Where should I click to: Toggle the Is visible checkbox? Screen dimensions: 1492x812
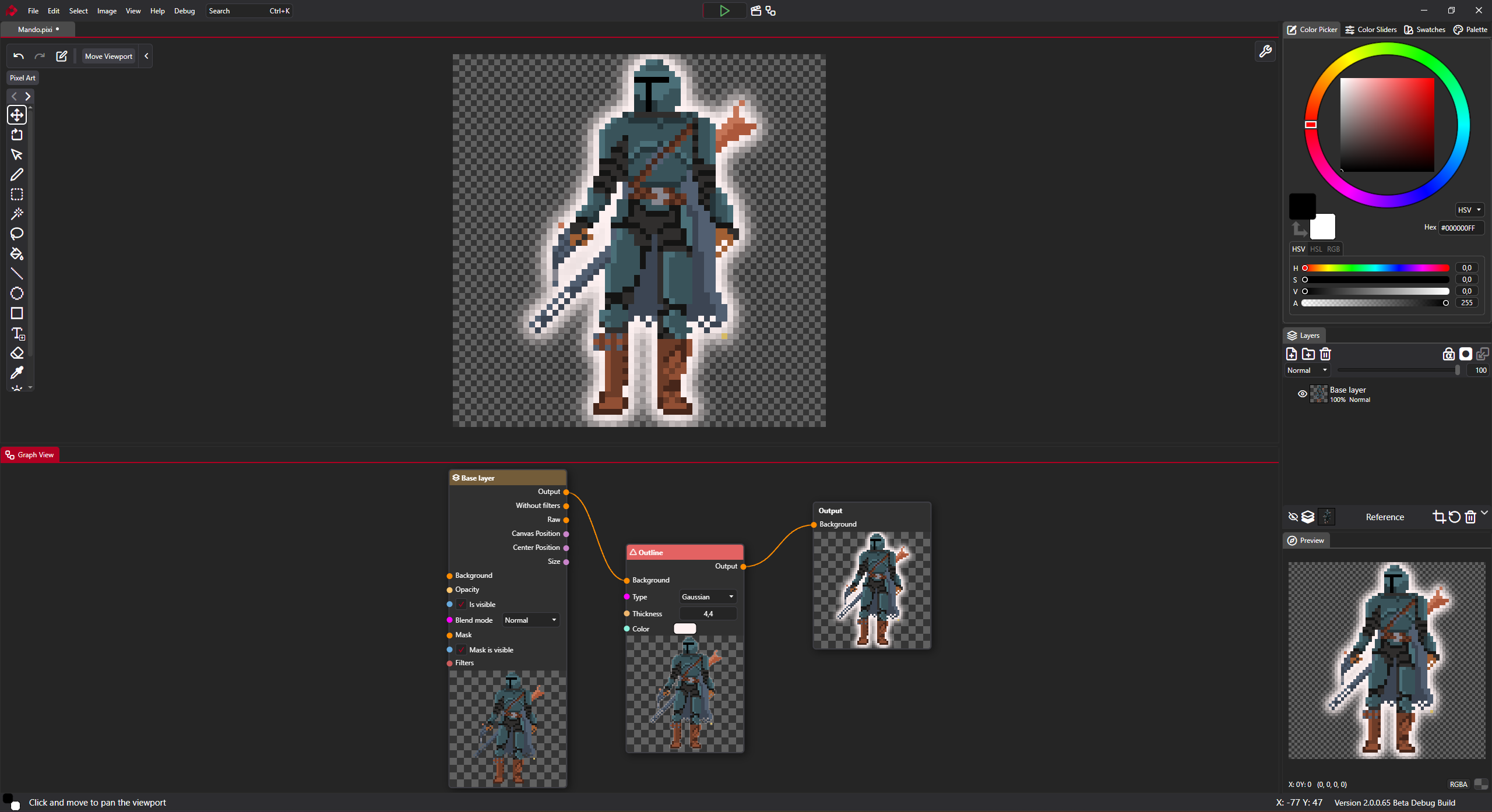(x=462, y=605)
